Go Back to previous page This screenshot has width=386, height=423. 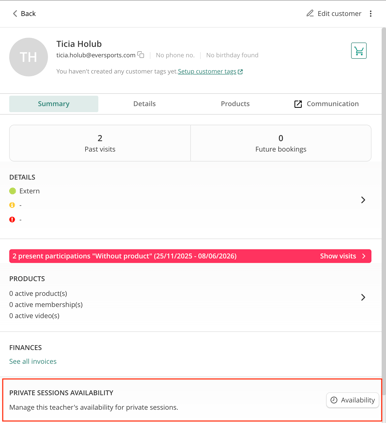click(x=24, y=13)
